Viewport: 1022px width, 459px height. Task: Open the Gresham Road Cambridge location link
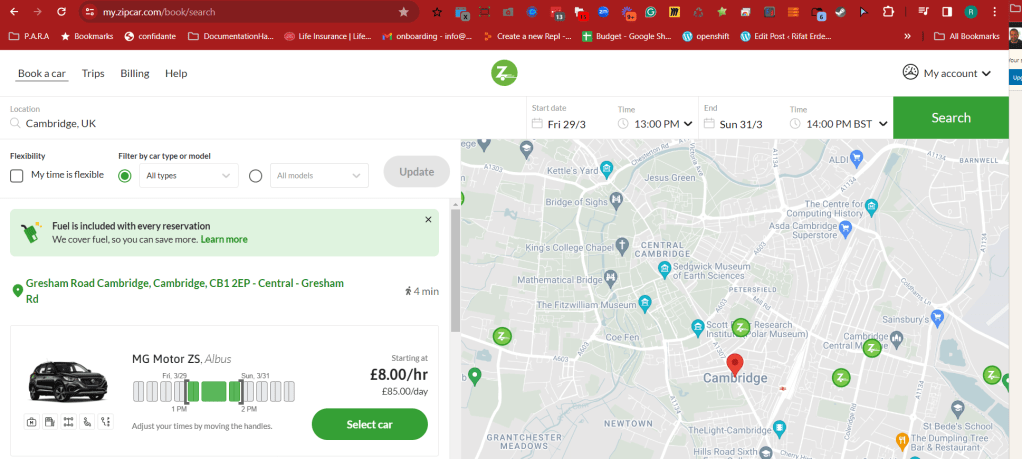[x=184, y=291]
